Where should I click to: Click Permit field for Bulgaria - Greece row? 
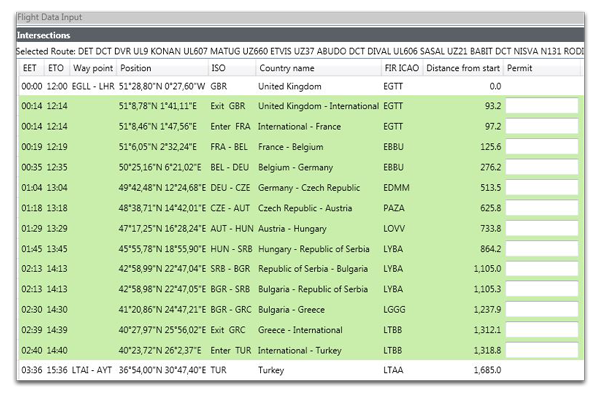(x=542, y=309)
